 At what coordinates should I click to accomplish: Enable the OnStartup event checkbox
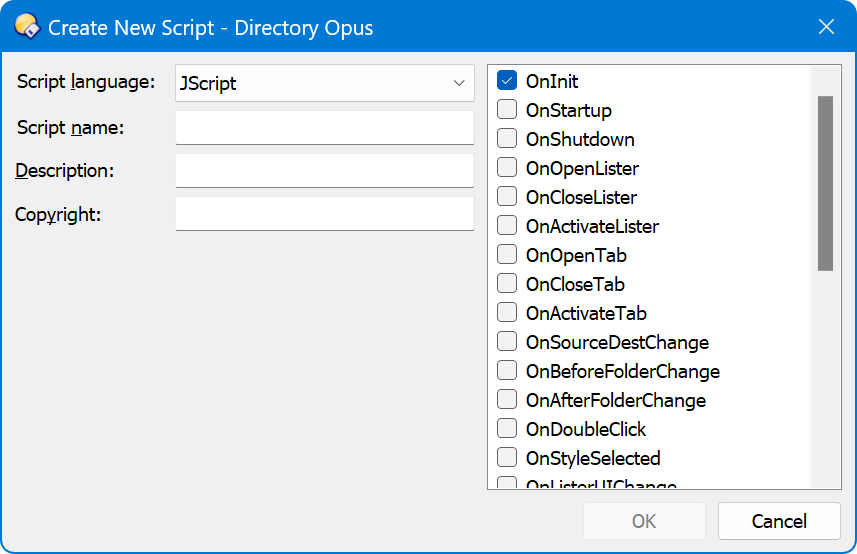tap(507, 109)
